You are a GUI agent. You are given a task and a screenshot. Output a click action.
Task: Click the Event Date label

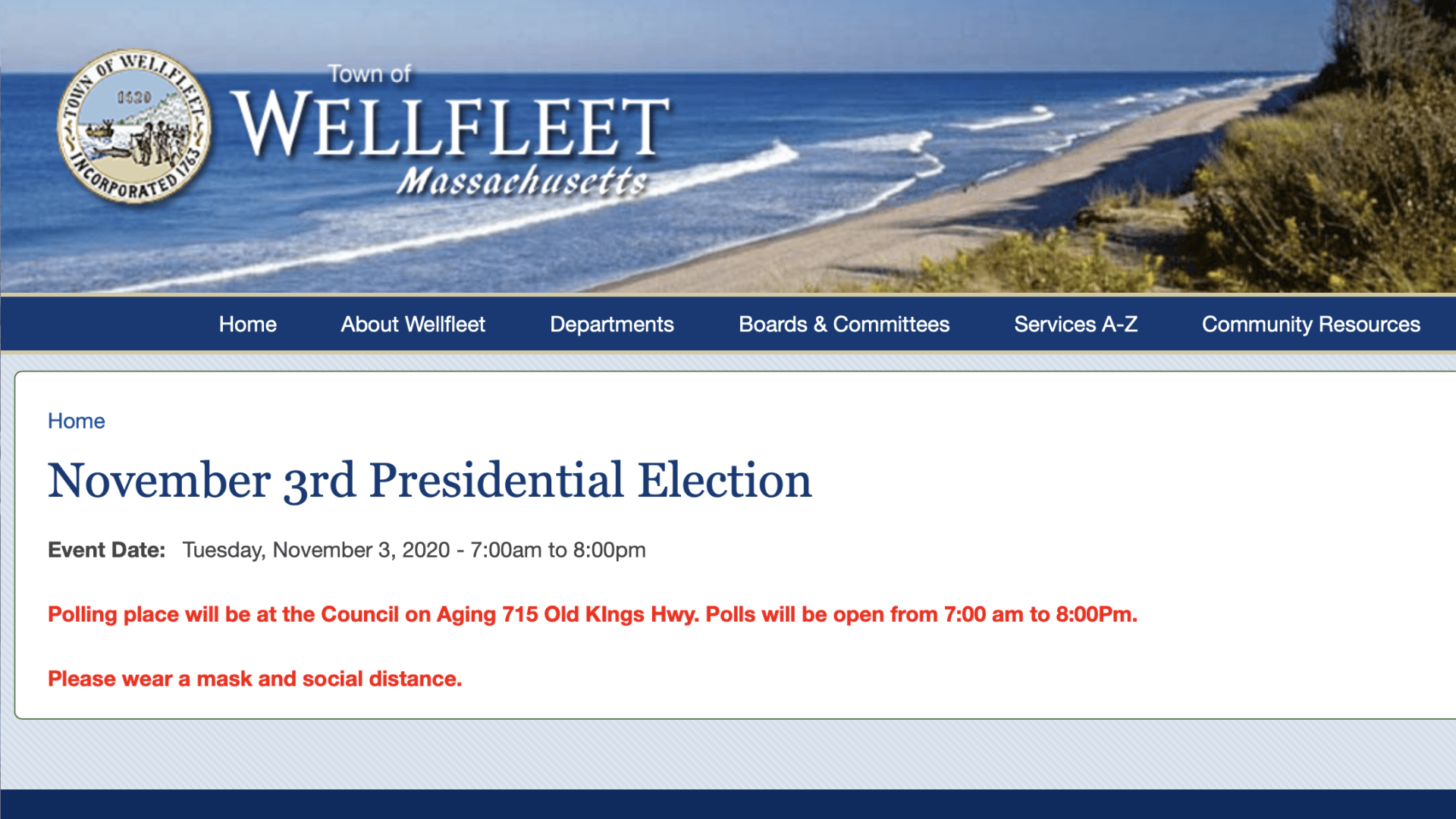pos(106,550)
